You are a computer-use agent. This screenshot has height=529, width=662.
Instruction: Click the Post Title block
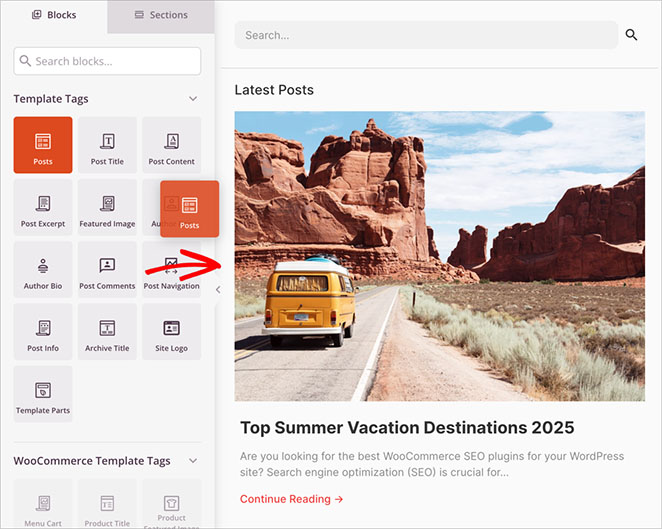[x=107, y=146]
